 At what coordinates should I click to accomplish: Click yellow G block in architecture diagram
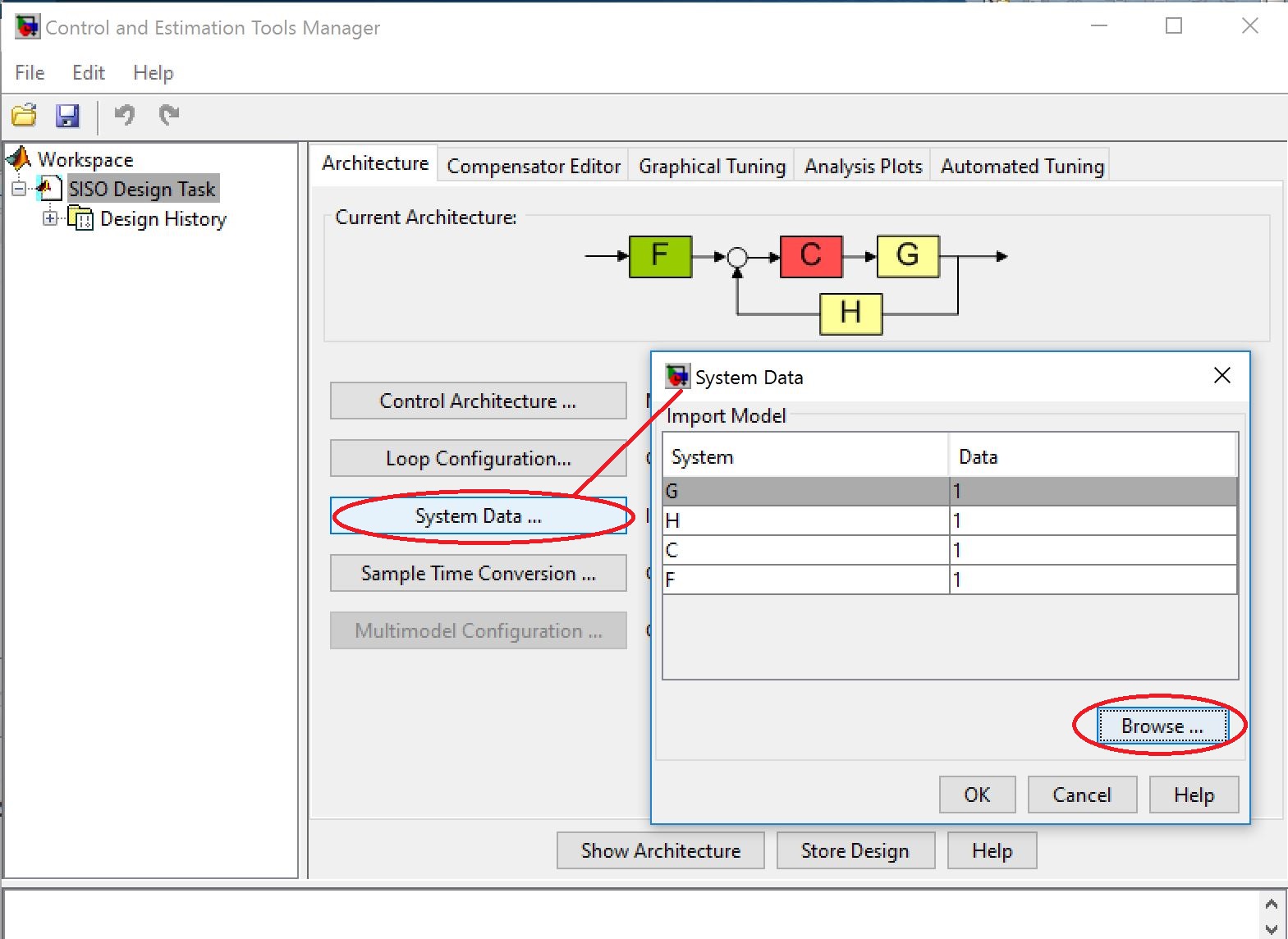click(x=908, y=256)
